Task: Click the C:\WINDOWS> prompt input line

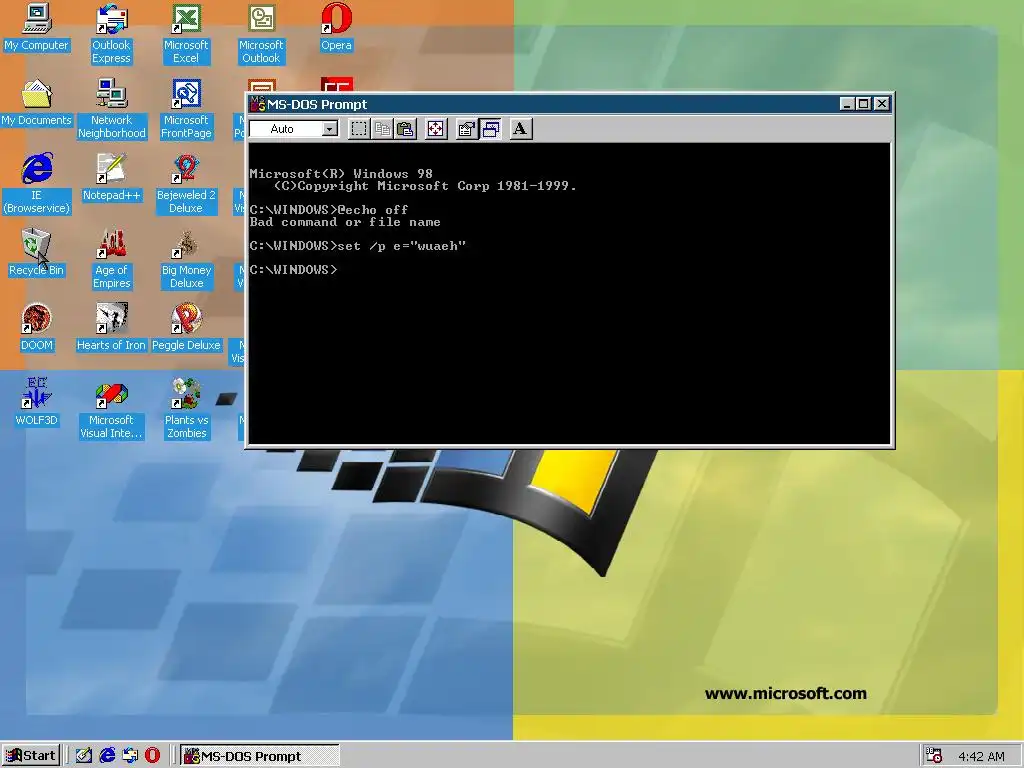Action: (x=293, y=269)
